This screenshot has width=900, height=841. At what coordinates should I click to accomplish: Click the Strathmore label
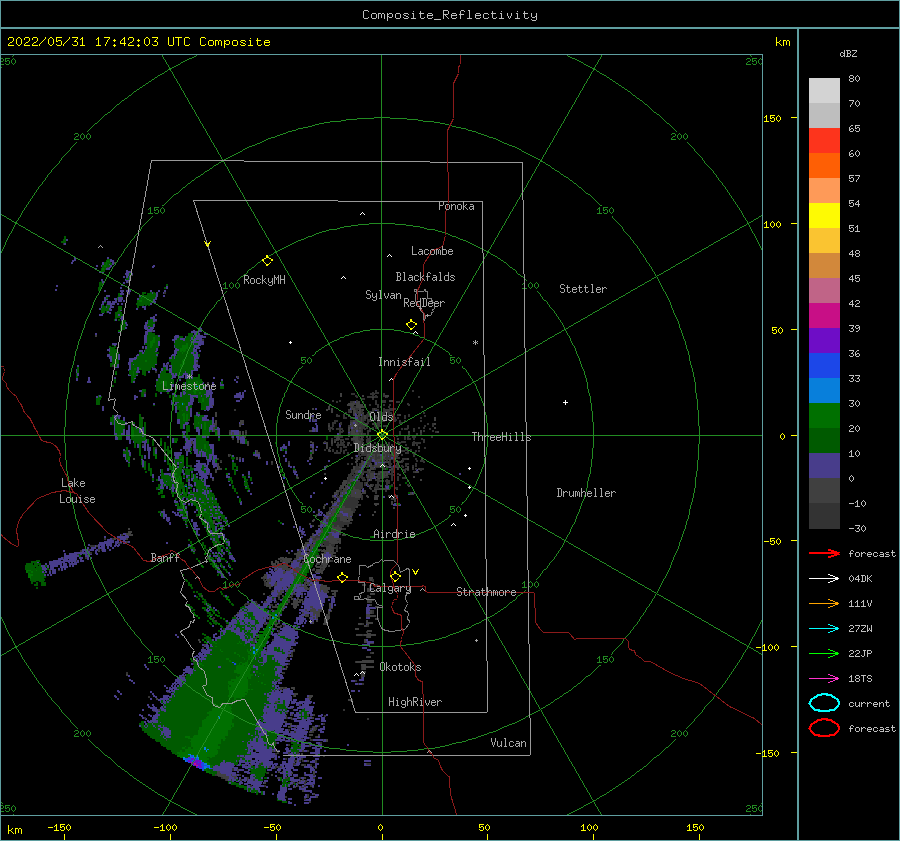point(487,592)
